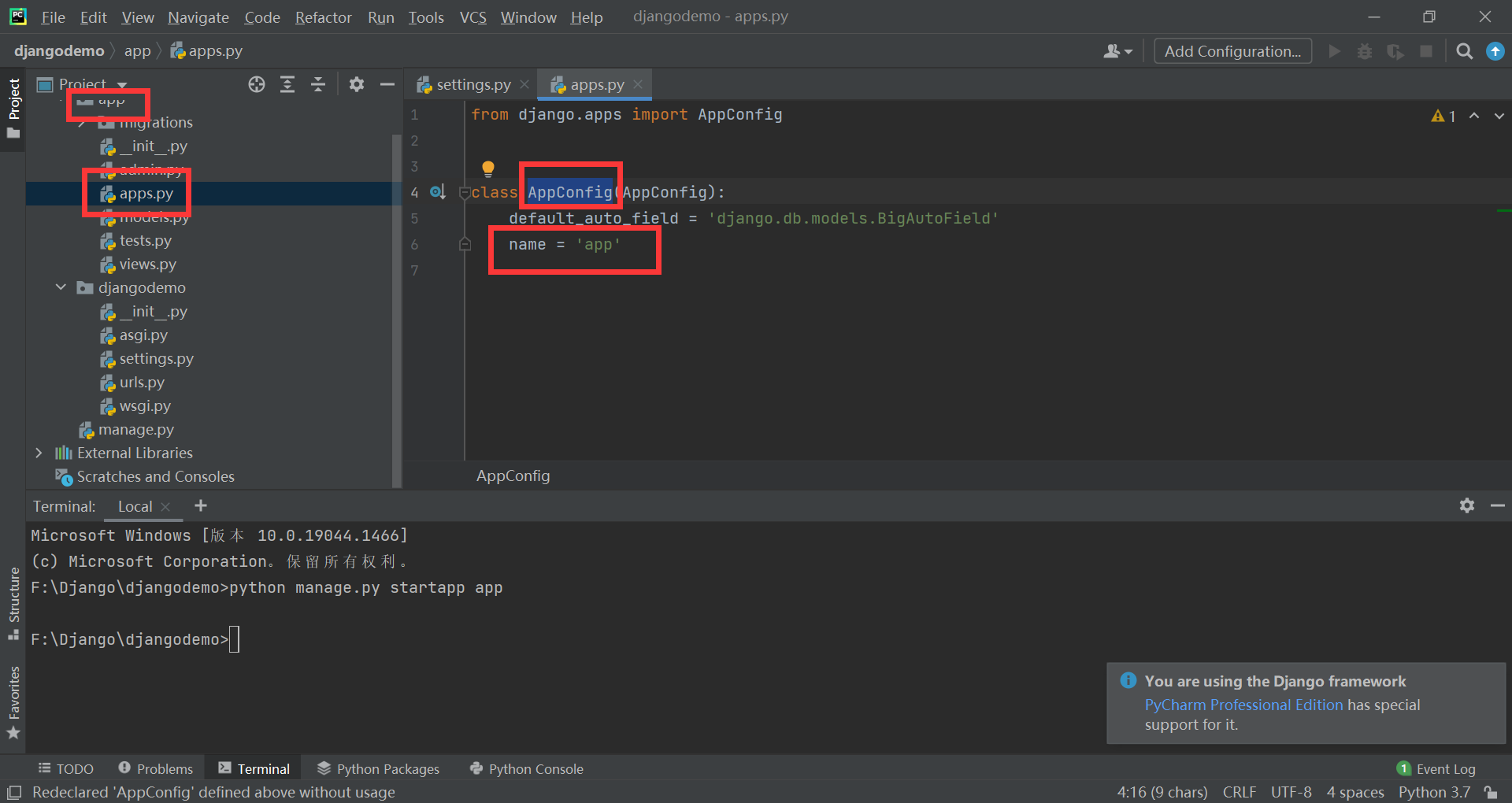Expand External Libraries node
This screenshot has width=1512, height=803.
(x=39, y=453)
